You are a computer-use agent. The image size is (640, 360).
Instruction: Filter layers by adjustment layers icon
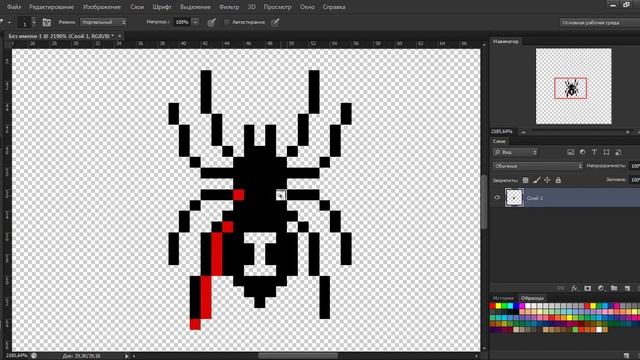(582, 152)
